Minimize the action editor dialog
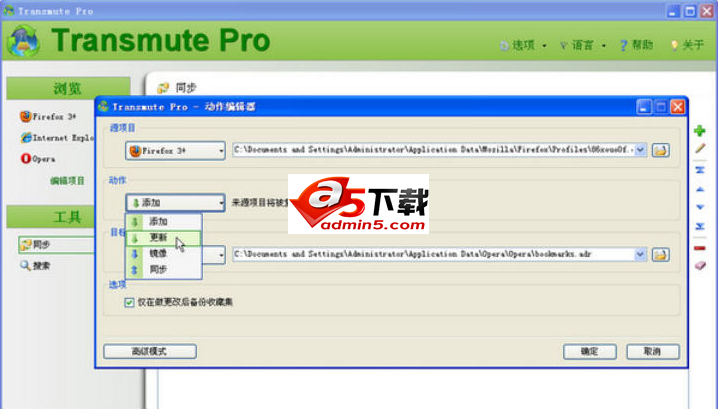Image resolution: width=718 pixels, height=409 pixels. 643,107
